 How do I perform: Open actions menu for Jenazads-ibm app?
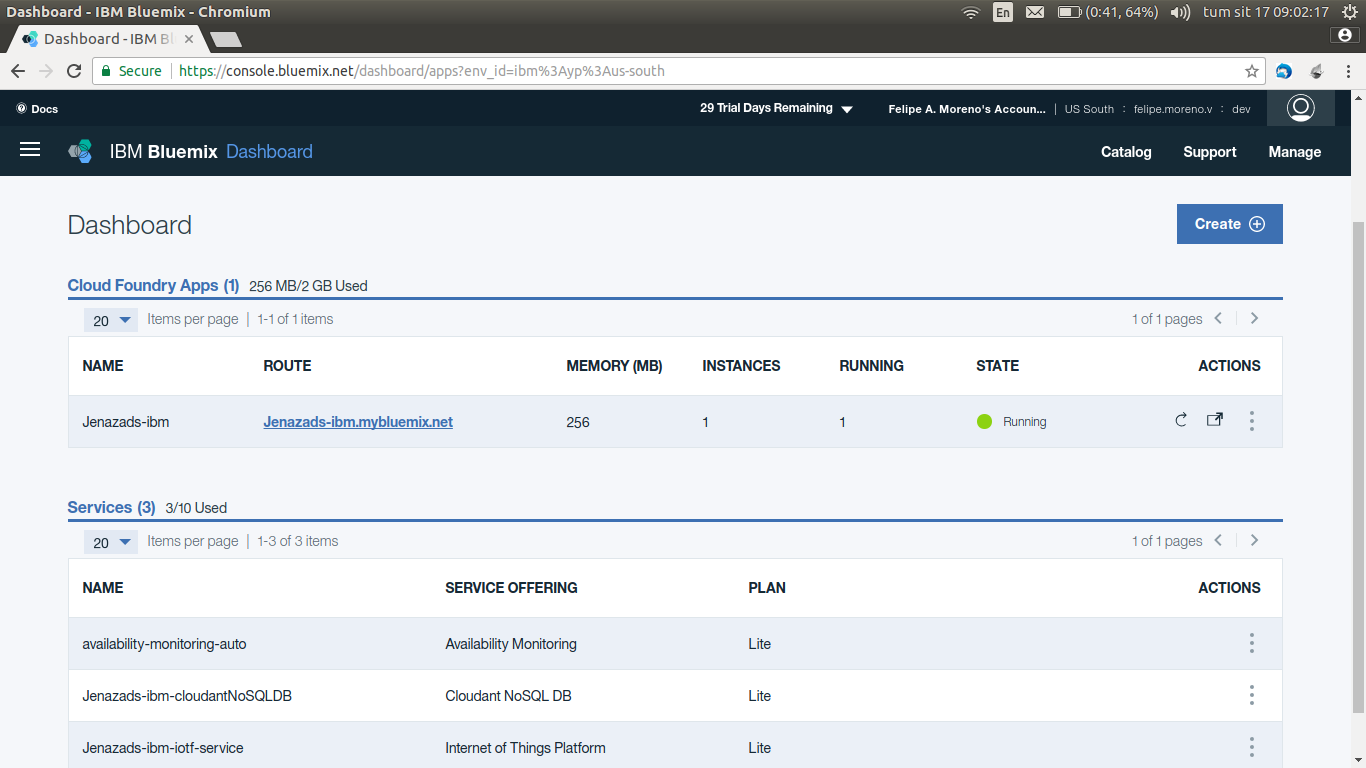(x=1251, y=421)
